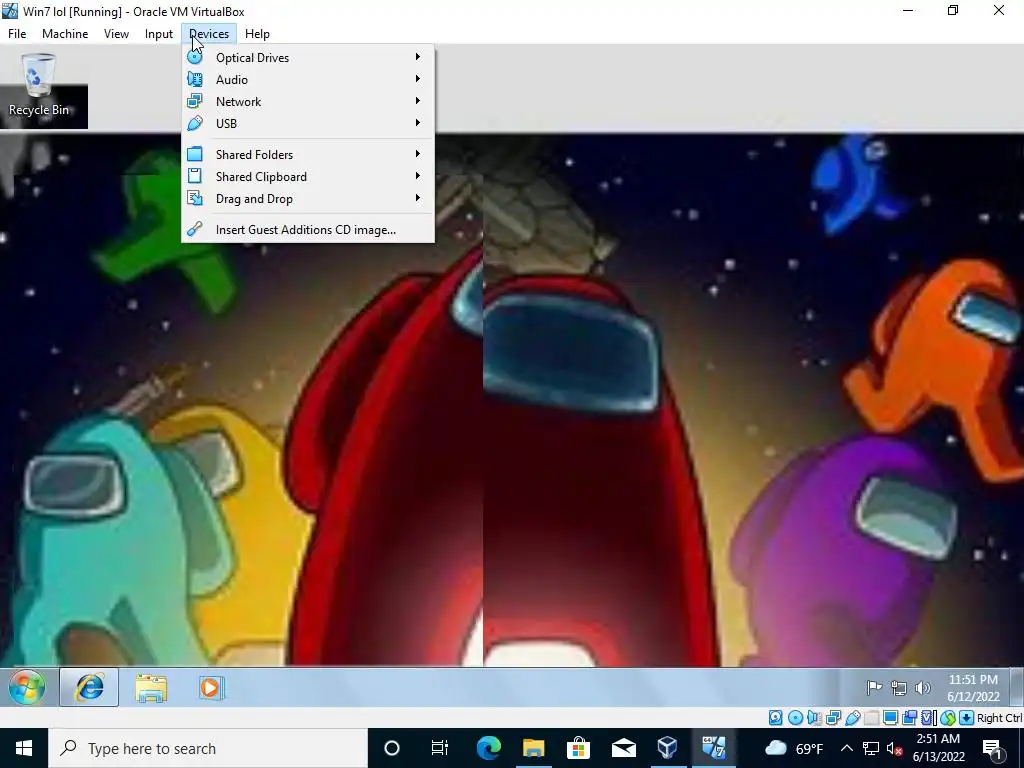Viewport: 1024px width, 768px height.
Task: Open the Input menu
Action: coord(159,34)
